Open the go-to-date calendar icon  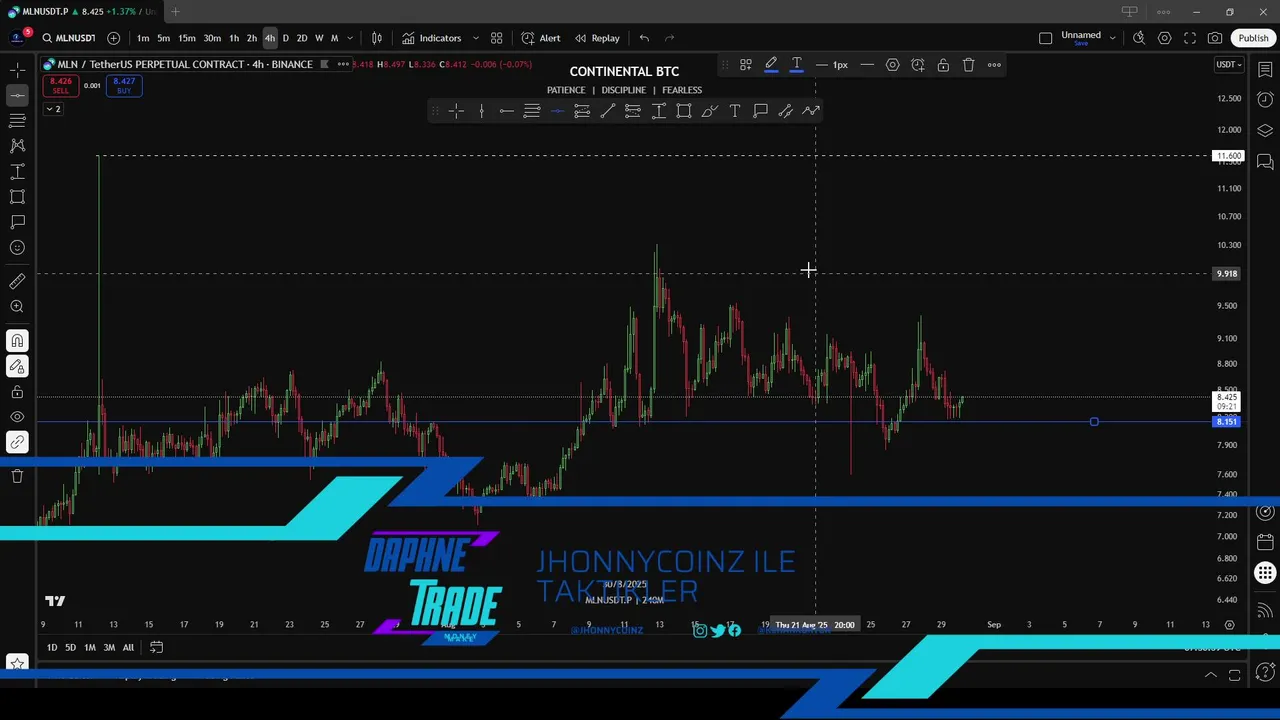(x=156, y=647)
